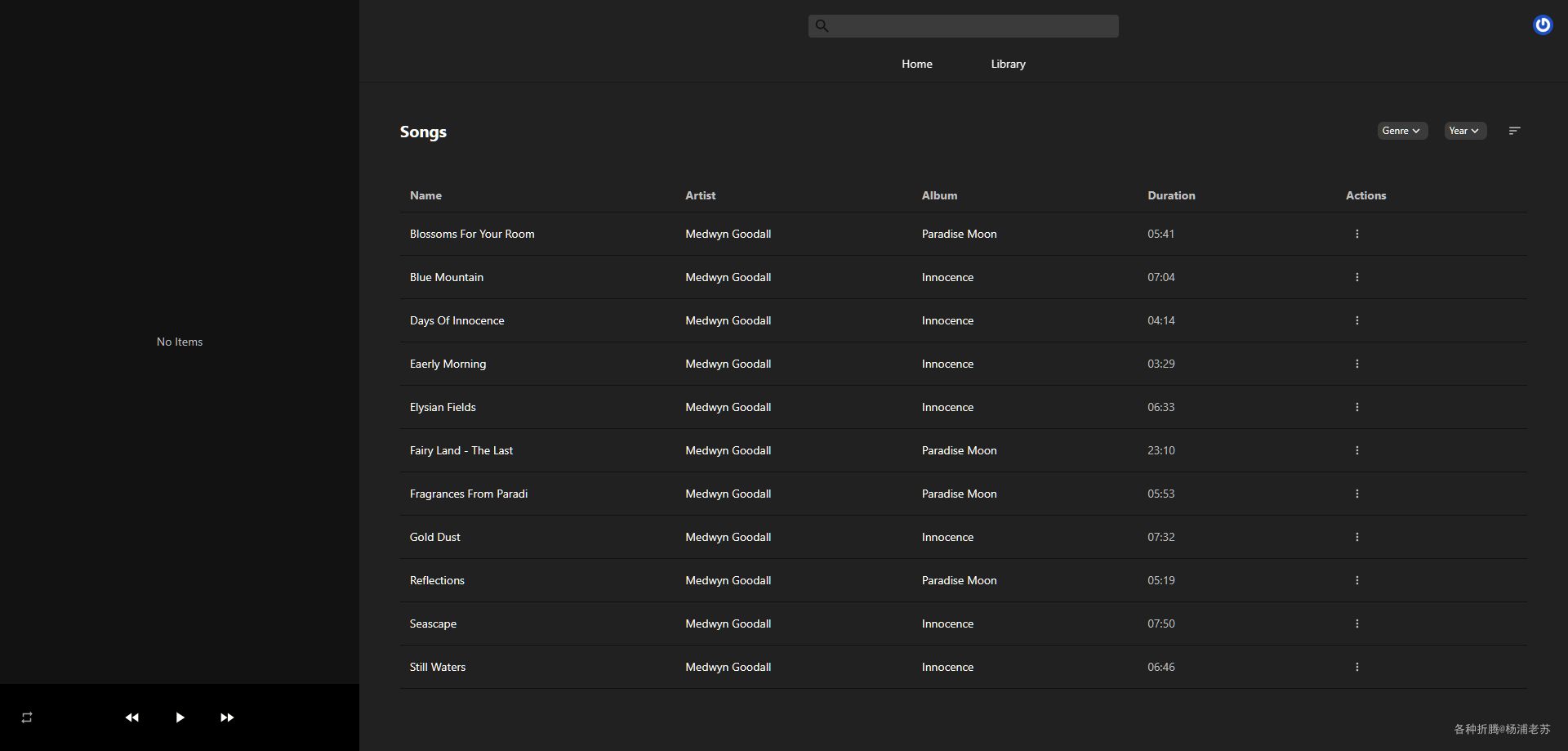This screenshot has height=751, width=1568.
Task: Expand the Year filter dropdown
Action: pyautogui.click(x=1464, y=131)
